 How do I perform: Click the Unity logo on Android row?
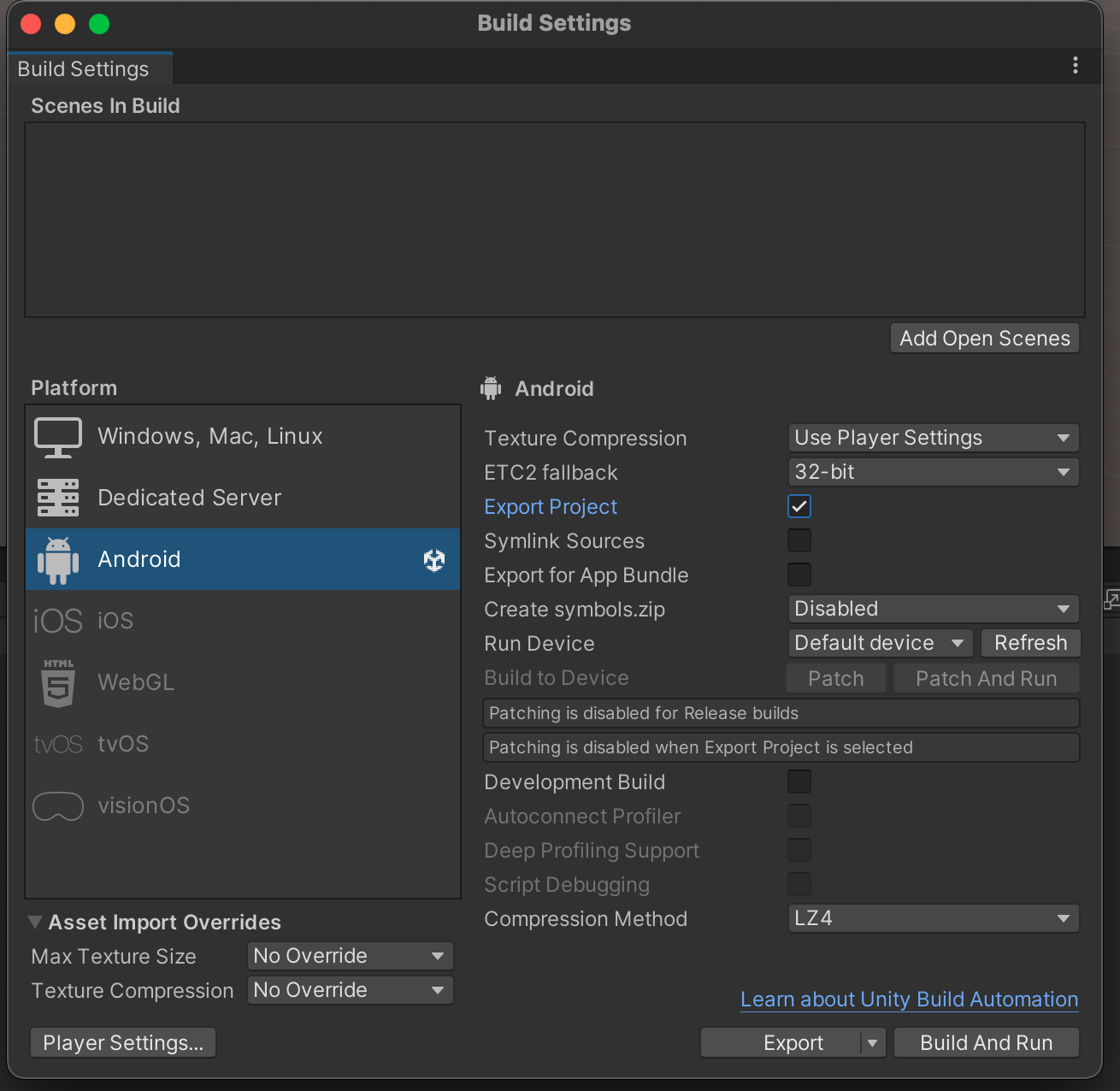click(x=434, y=560)
